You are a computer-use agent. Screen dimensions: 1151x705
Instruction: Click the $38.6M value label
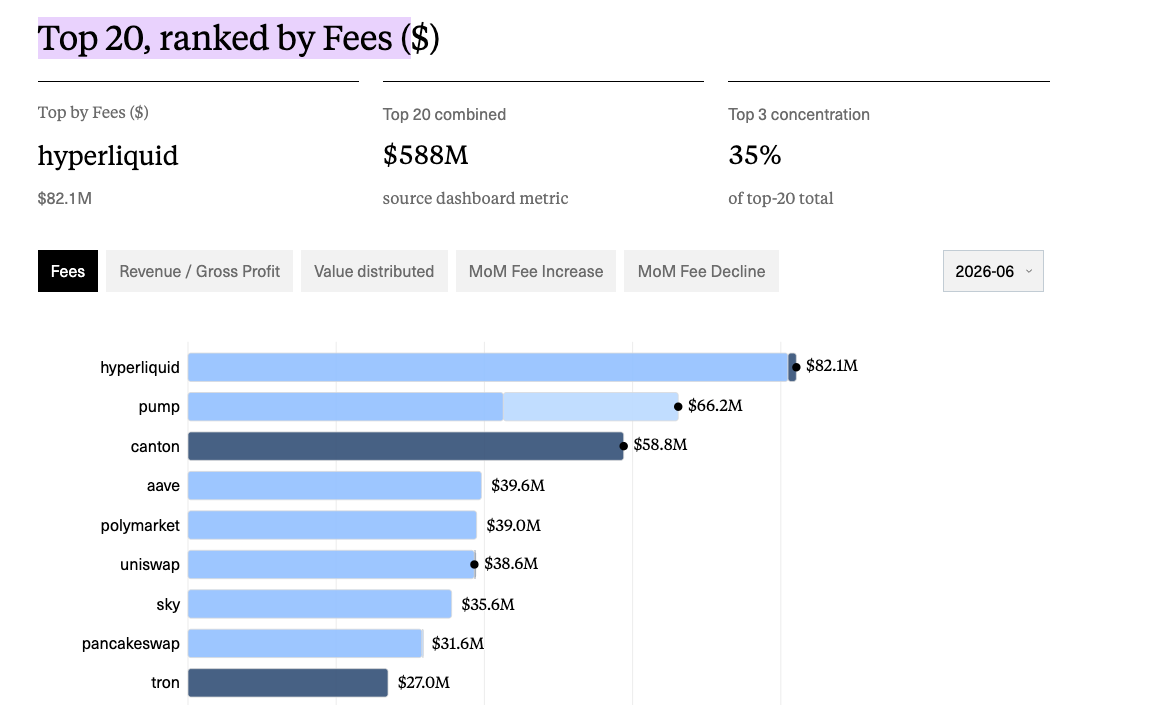[x=511, y=563]
